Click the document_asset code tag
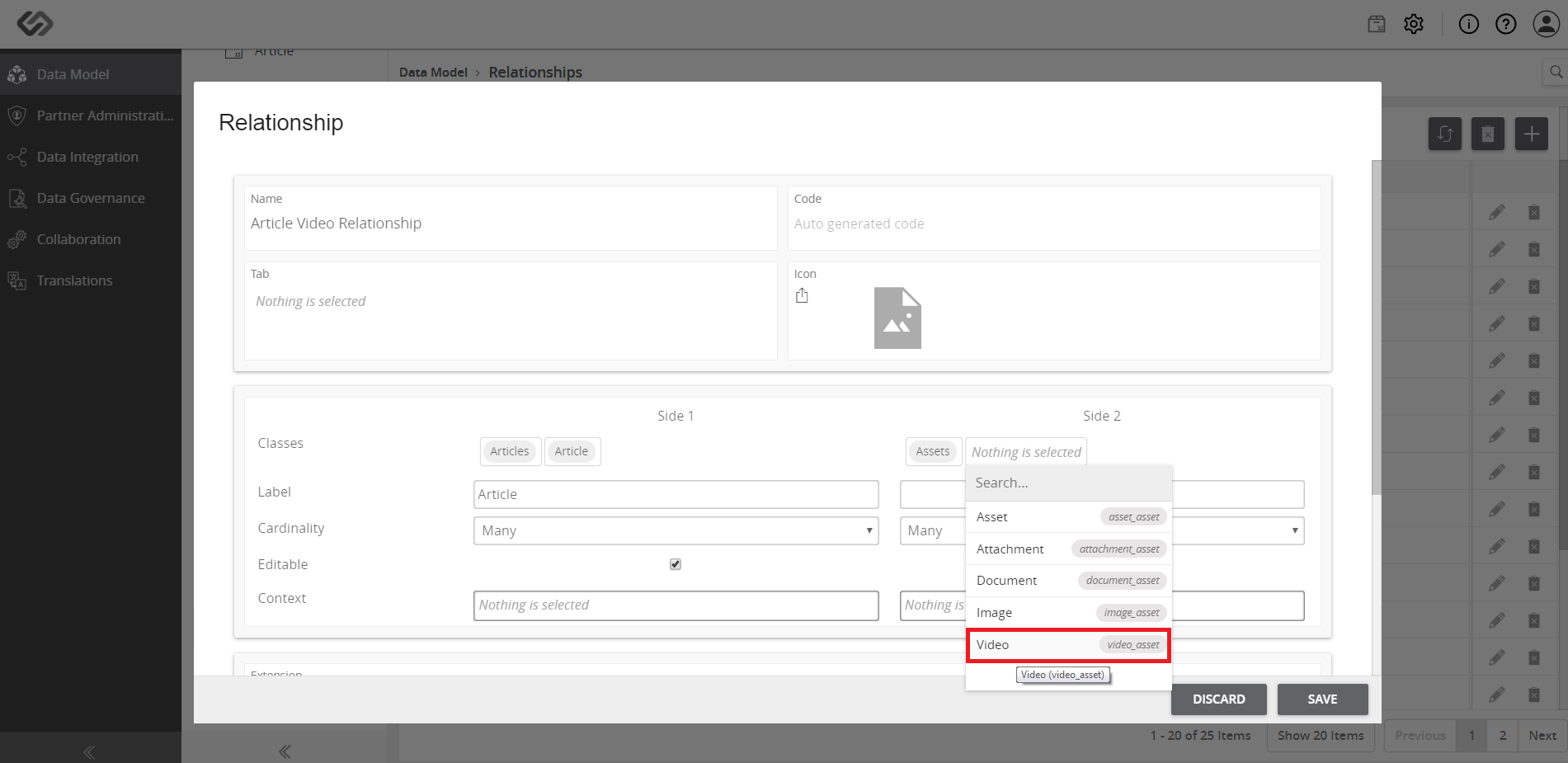1568x763 pixels. [x=1123, y=581]
